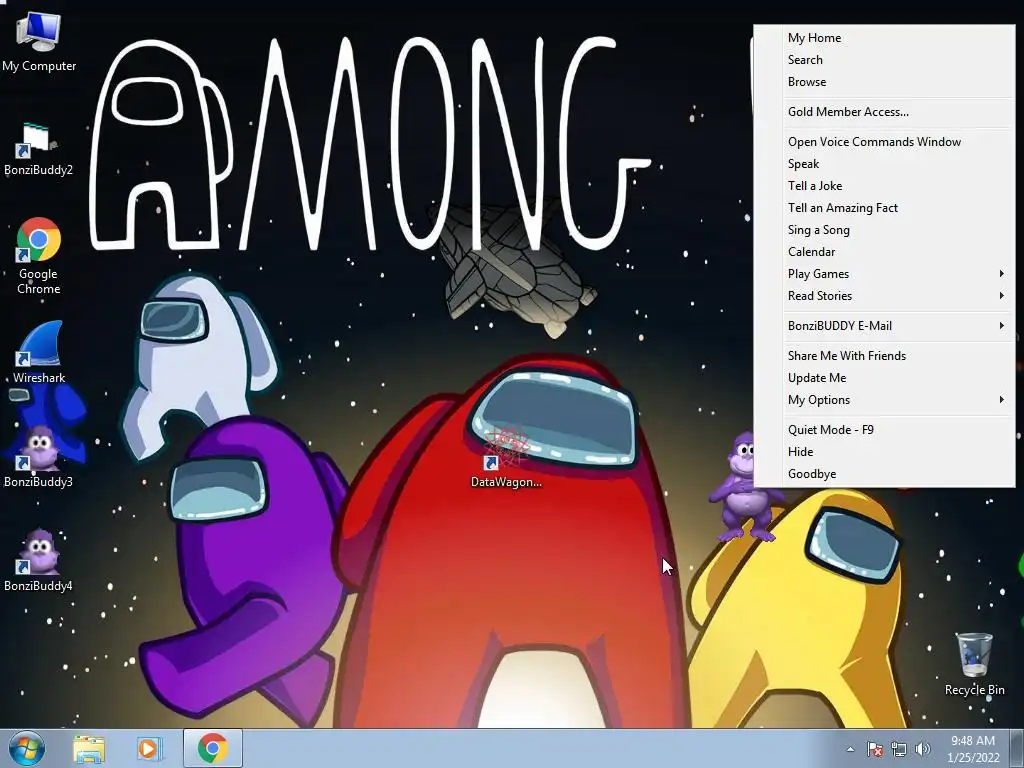
Task: Open Action Center flag tray icon
Action: click(874, 749)
